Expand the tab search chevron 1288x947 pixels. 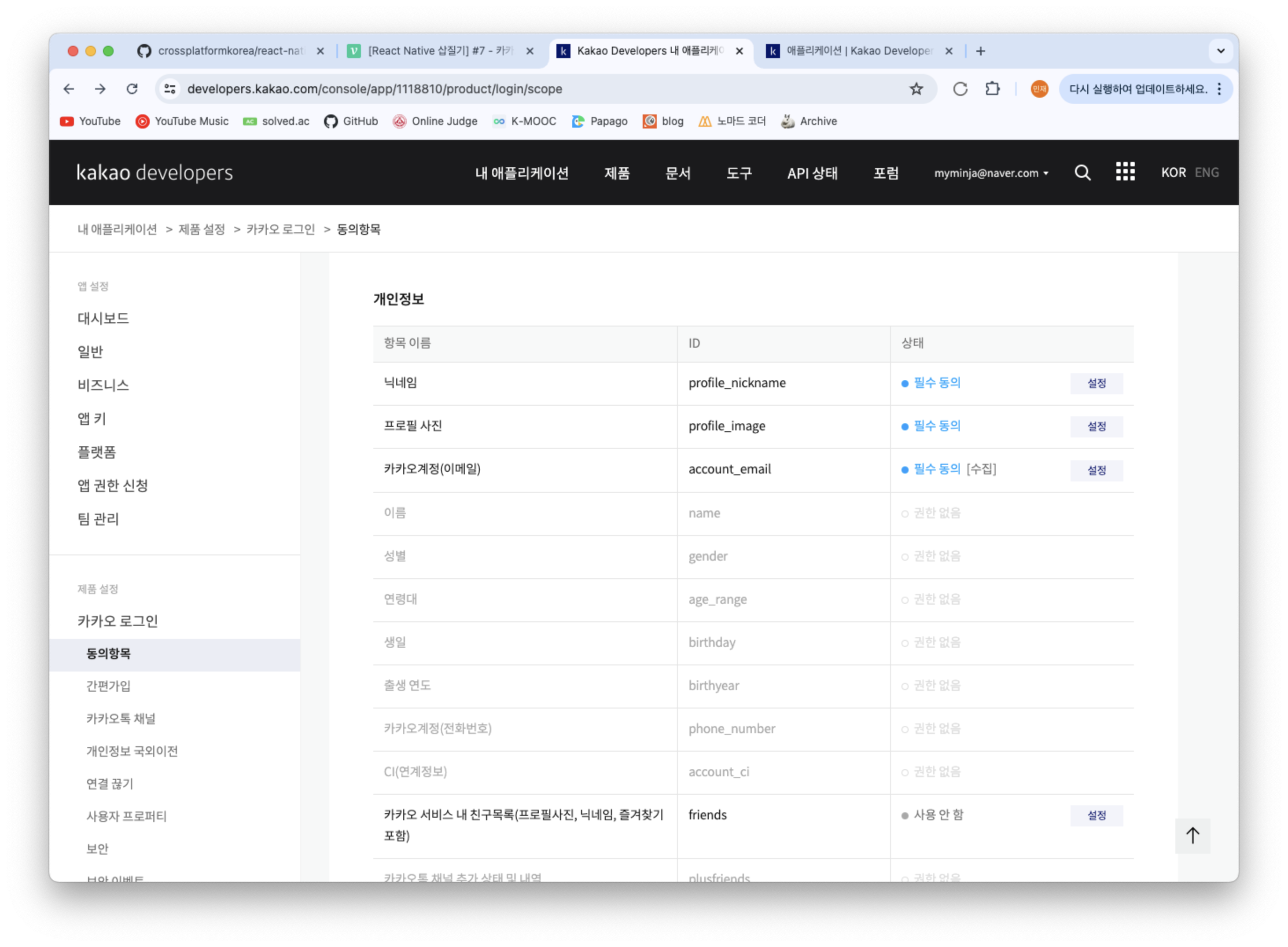[x=1220, y=51]
